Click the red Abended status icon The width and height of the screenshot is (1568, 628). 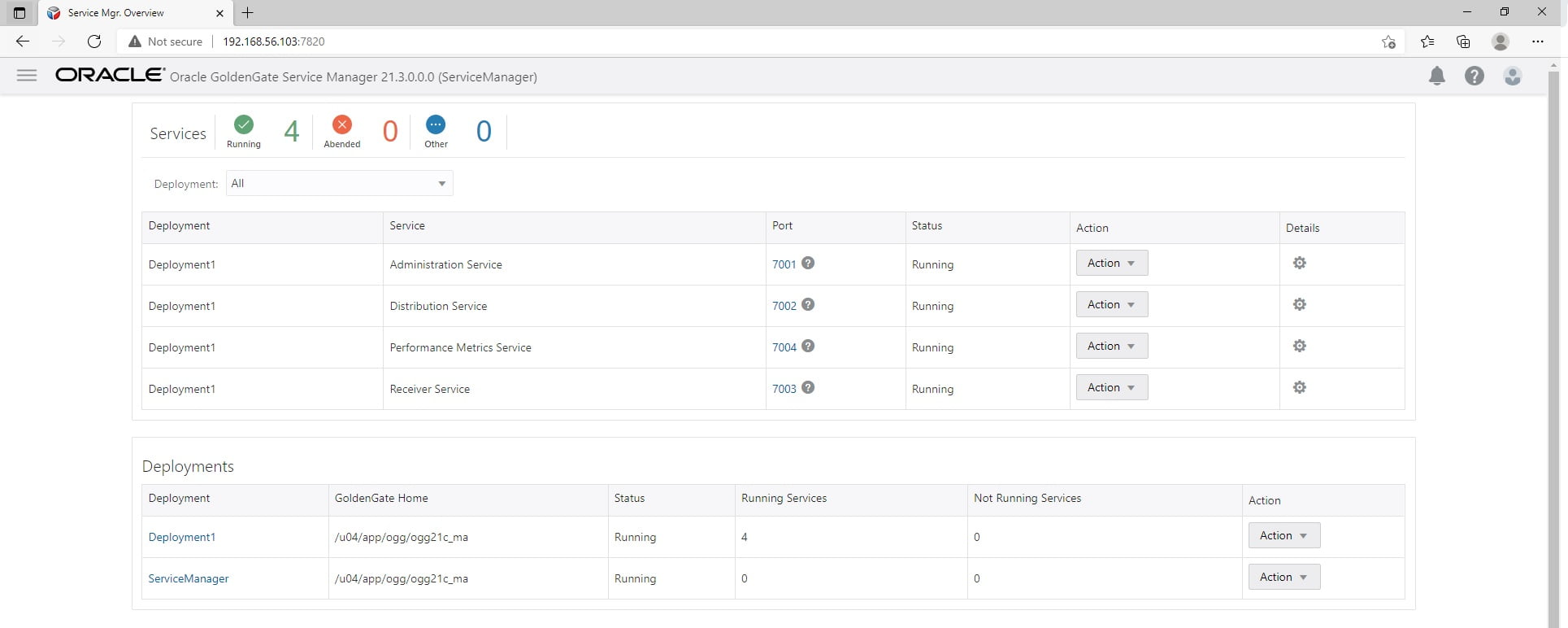coord(342,124)
